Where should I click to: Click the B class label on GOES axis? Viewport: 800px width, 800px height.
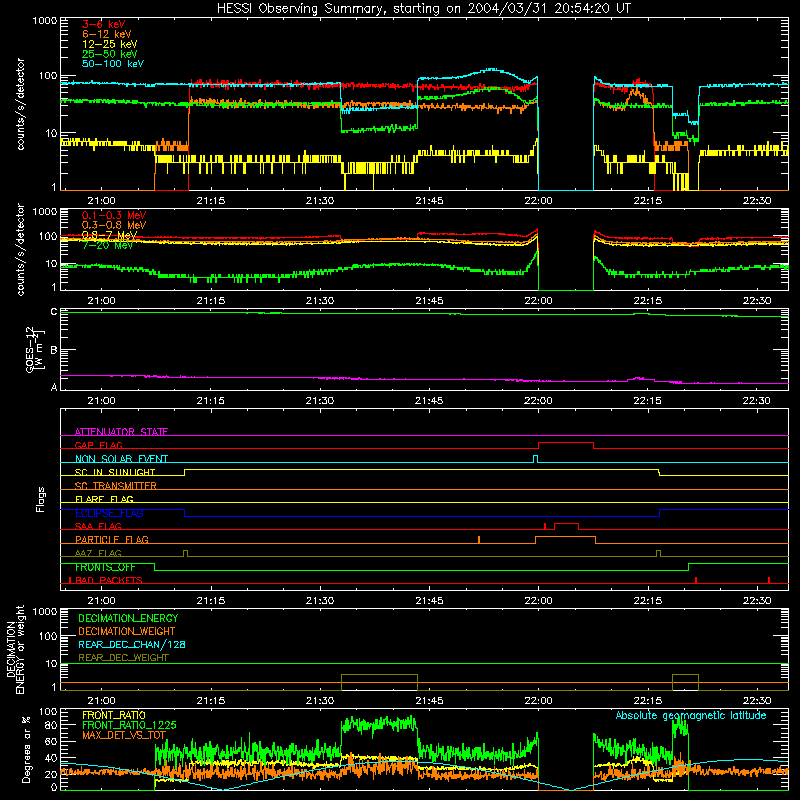pyautogui.click(x=54, y=350)
